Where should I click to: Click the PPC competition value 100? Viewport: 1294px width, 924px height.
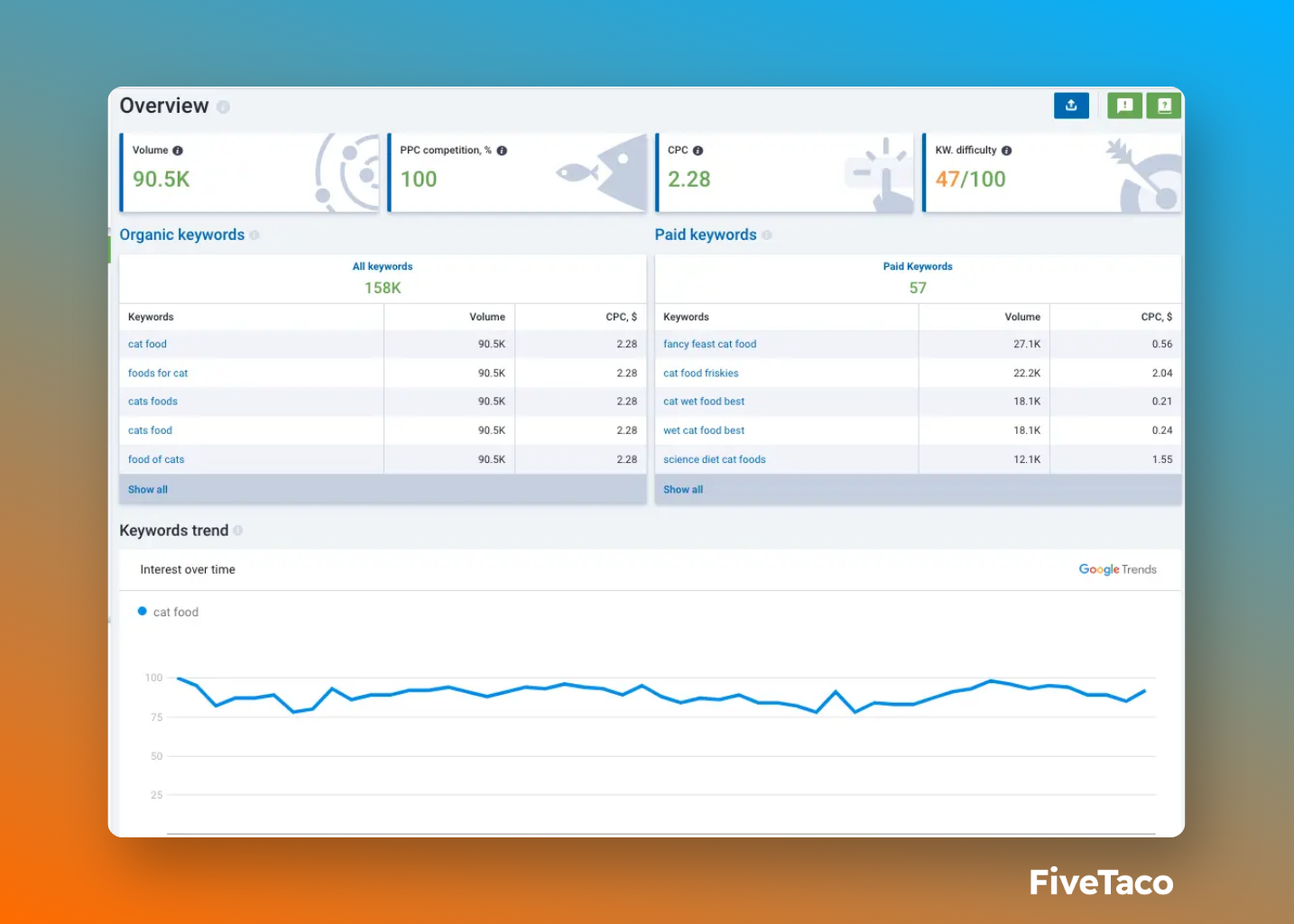tap(419, 180)
